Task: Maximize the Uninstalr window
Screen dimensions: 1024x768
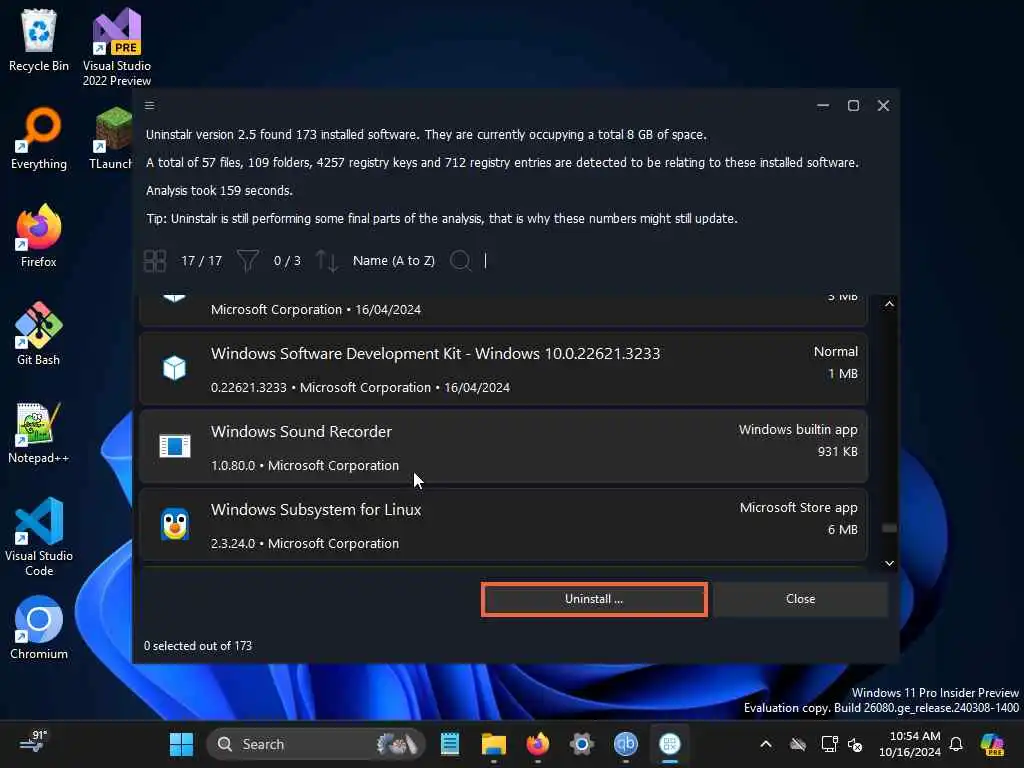Action: [x=854, y=106]
